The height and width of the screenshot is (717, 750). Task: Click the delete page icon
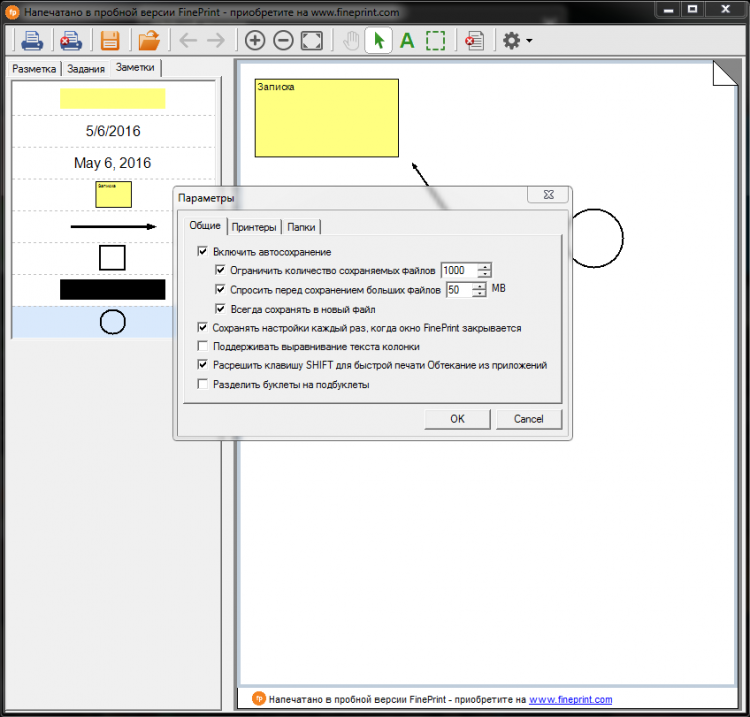pyautogui.click(x=474, y=41)
